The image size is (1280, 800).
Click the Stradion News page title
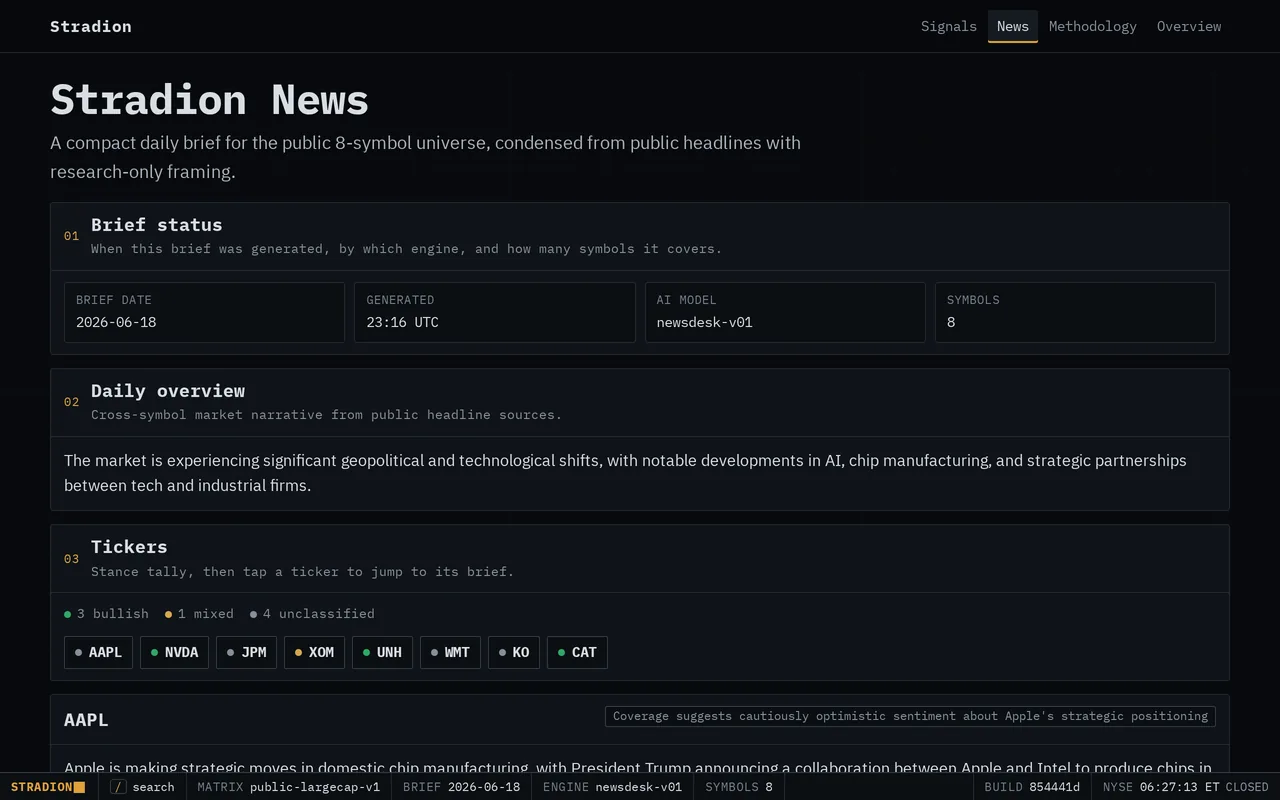[x=209, y=99]
